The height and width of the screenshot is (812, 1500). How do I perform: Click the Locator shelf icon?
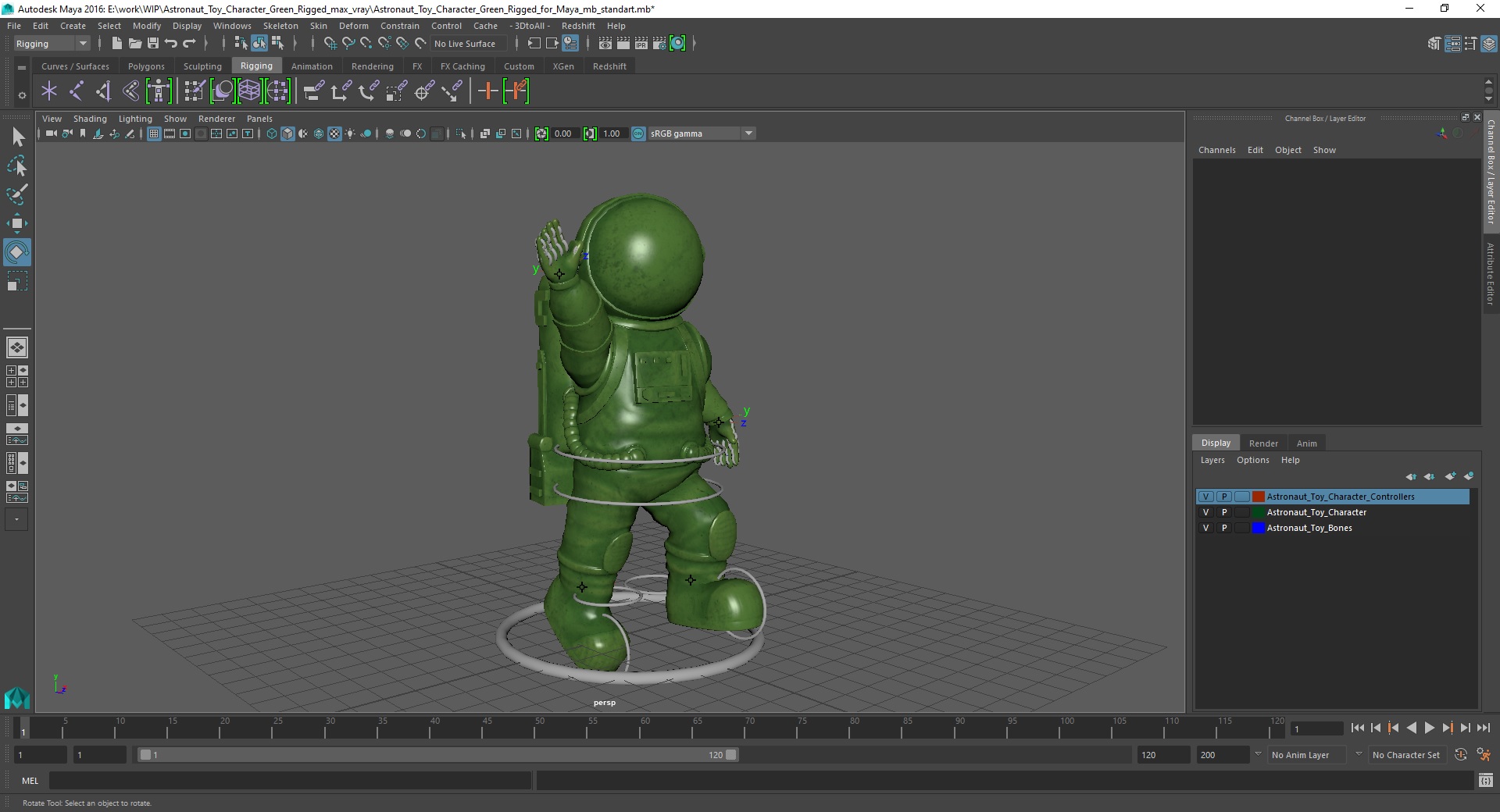coord(49,91)
